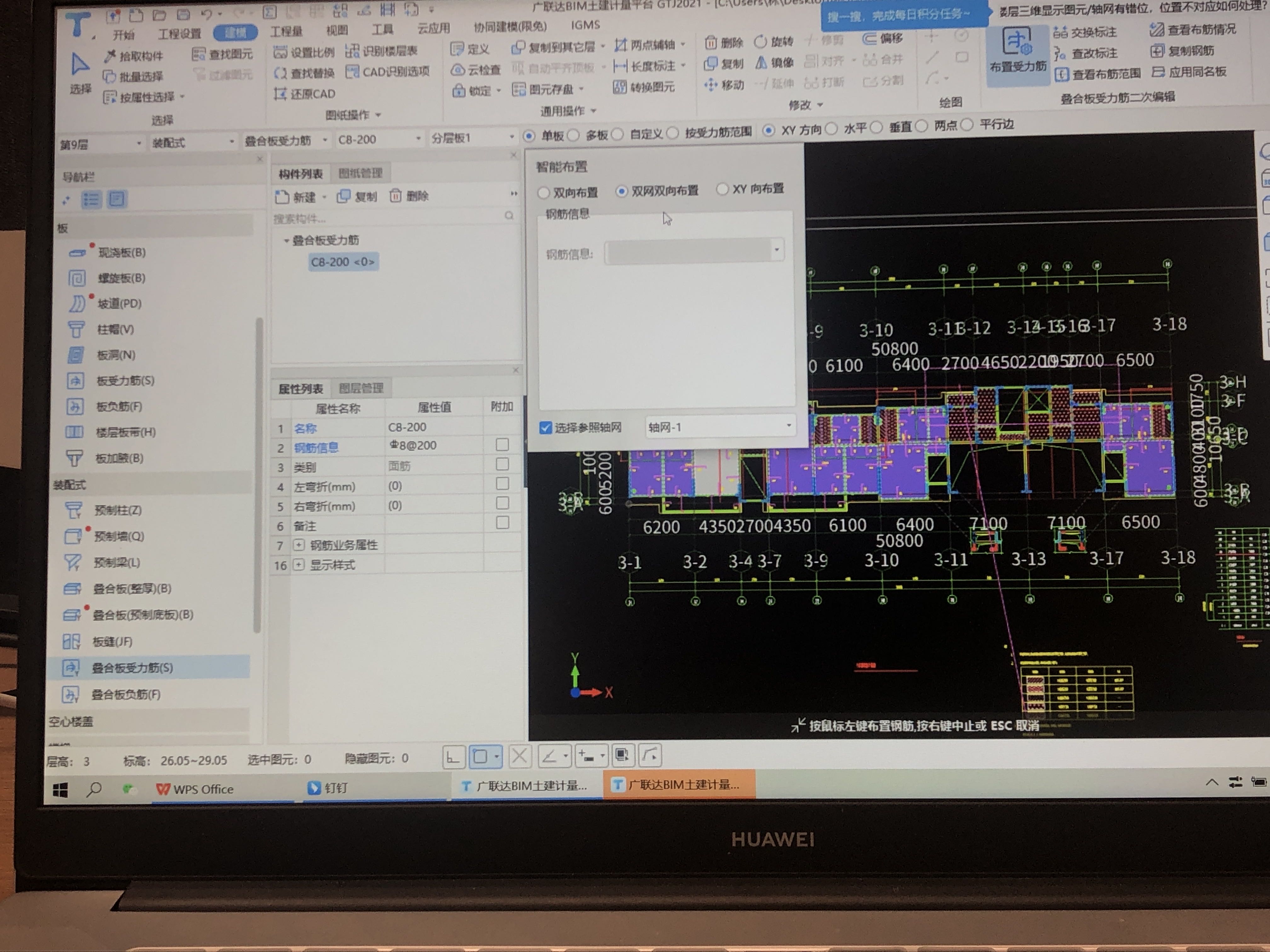Screen dimensions: 1270x952
Task: Click 还原CAD restore tool
Action: point(304,93)
